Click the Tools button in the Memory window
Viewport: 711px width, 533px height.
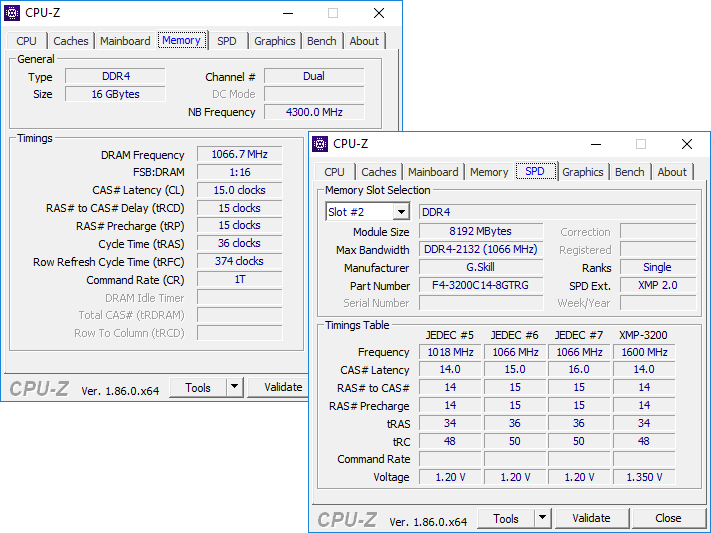(198, 387)
